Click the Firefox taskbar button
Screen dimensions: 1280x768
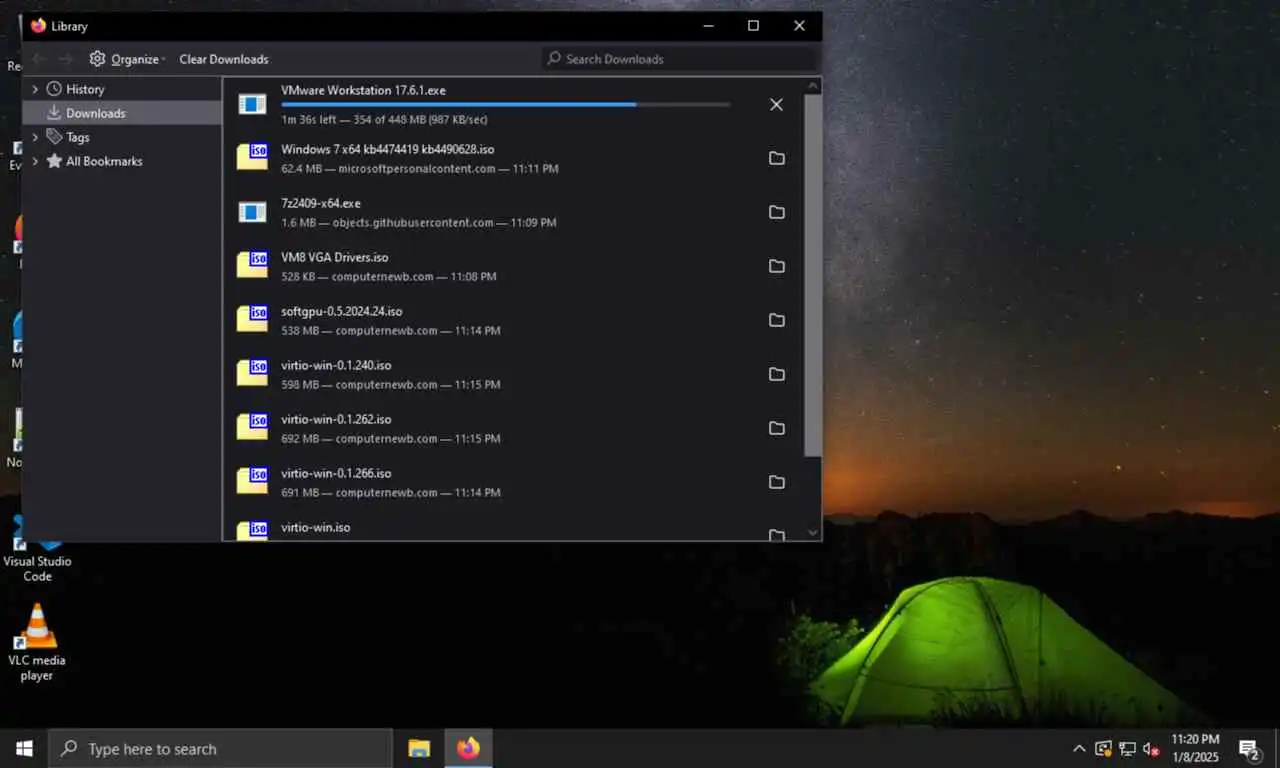(468, 748)
